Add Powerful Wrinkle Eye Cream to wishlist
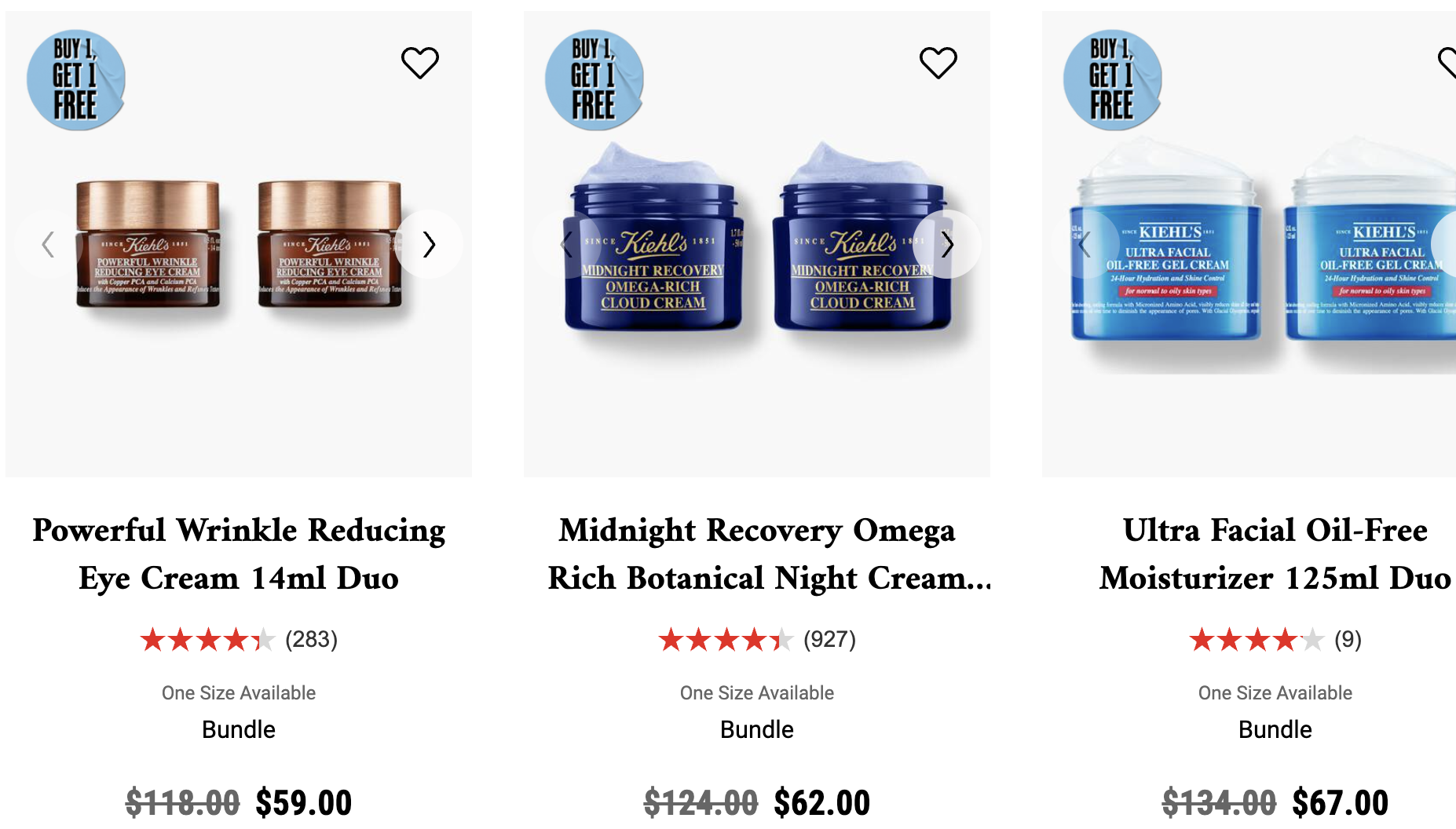Viewport: 1456px width, 829px height. coord(420,63)
